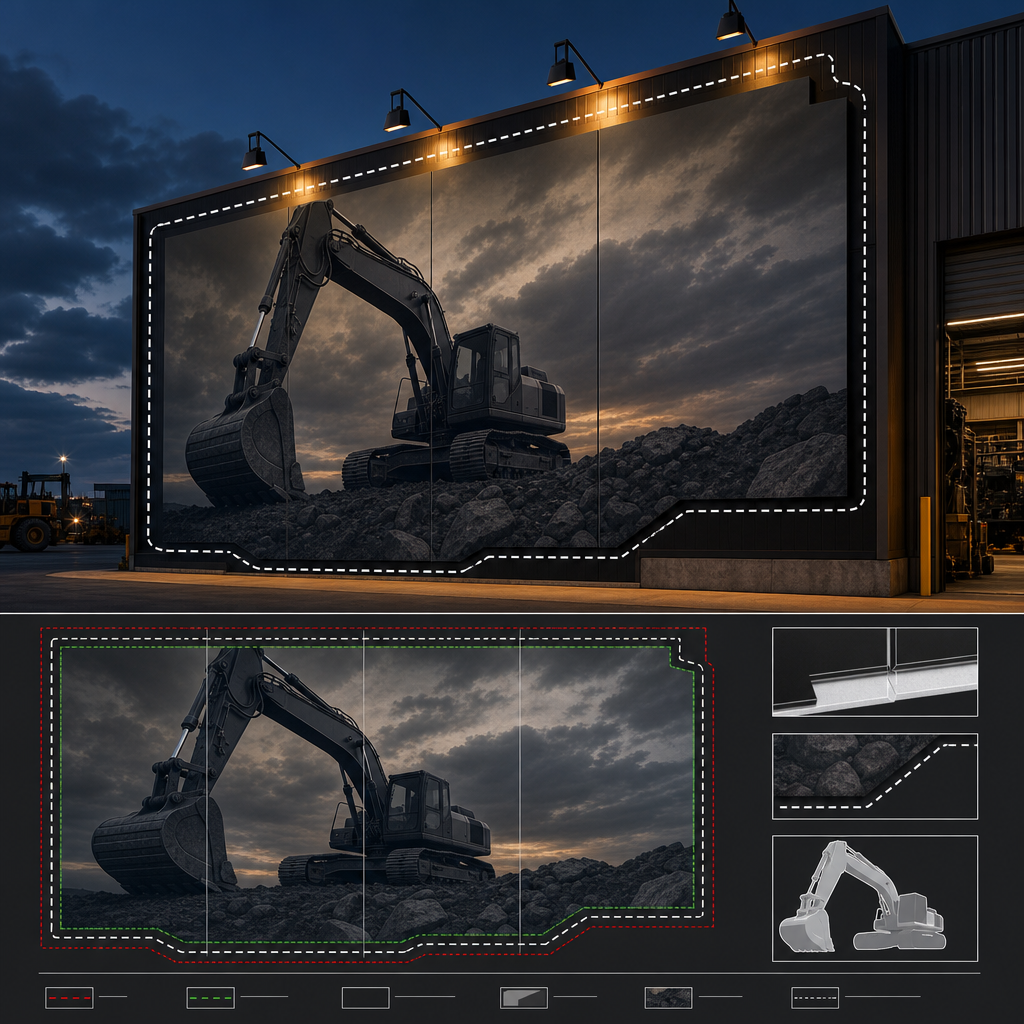Open the gray excavator model thumbnail

pyautogui.click(x=875, y=898)
